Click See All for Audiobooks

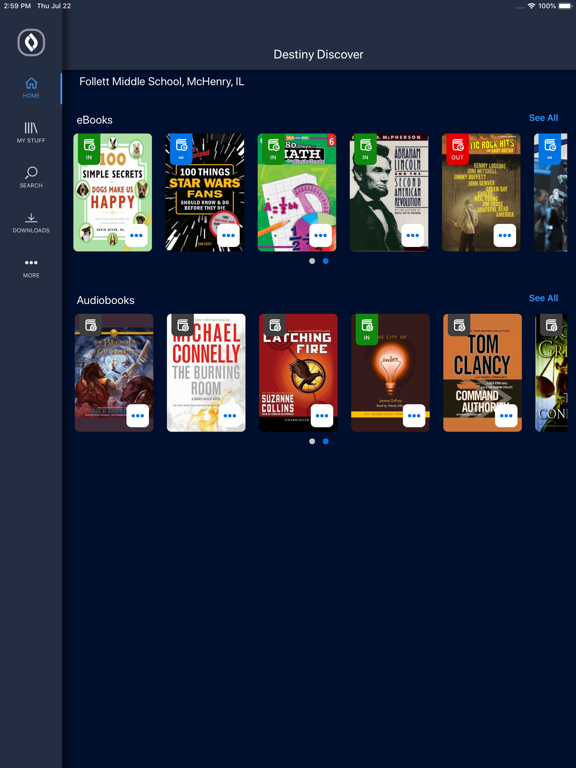point(543,298)
